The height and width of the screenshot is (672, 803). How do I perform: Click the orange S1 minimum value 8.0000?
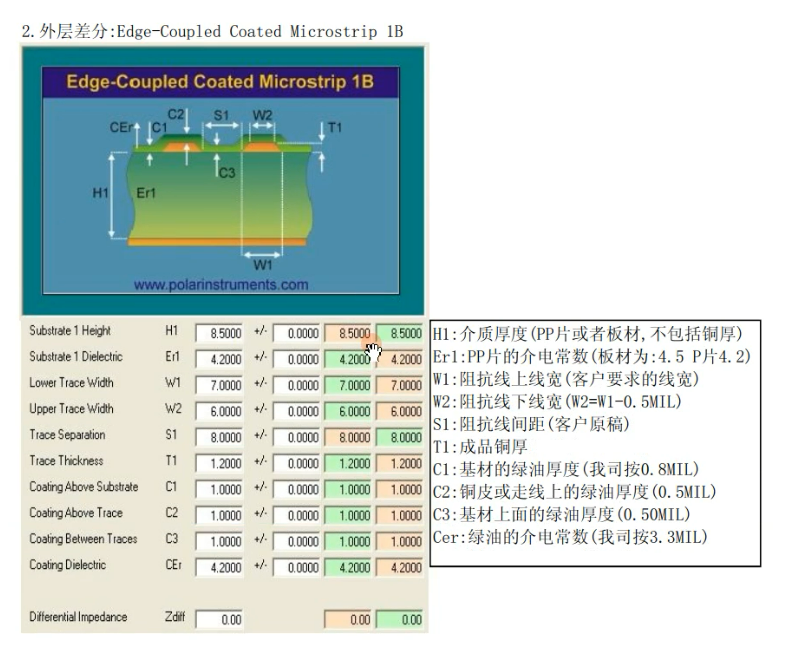point(348,437)
